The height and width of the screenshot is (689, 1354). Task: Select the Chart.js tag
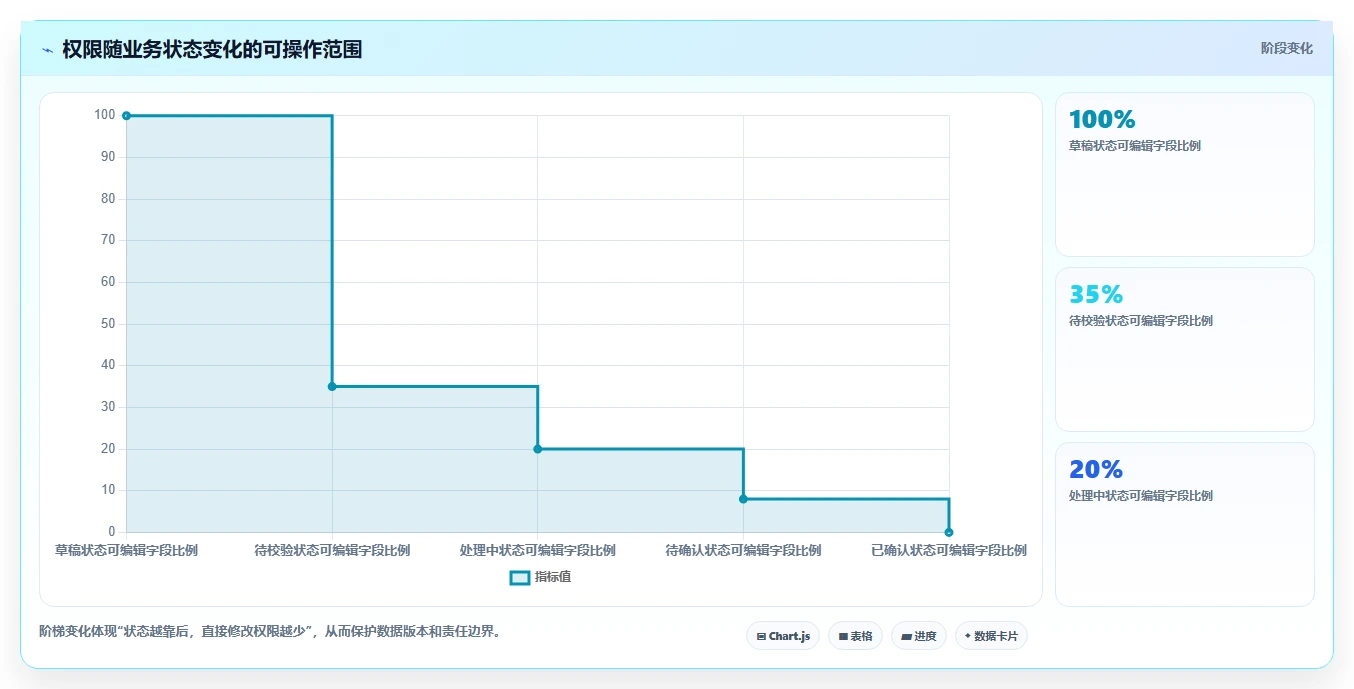pos(783,636)
